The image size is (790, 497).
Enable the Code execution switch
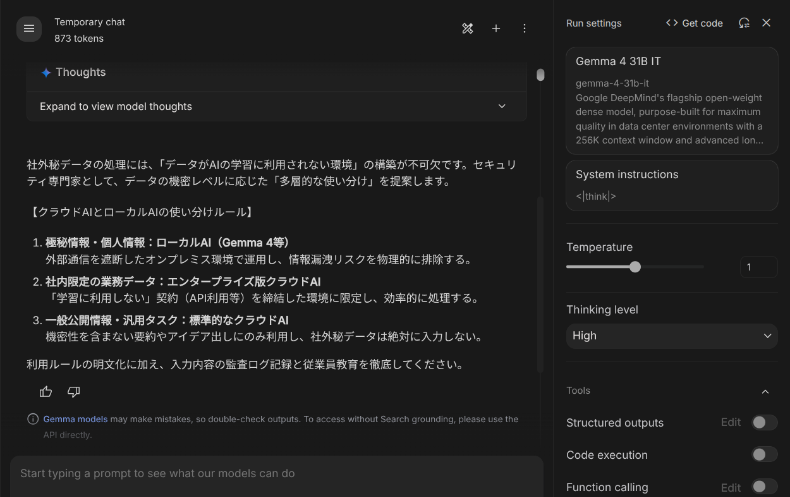(764, 455)
